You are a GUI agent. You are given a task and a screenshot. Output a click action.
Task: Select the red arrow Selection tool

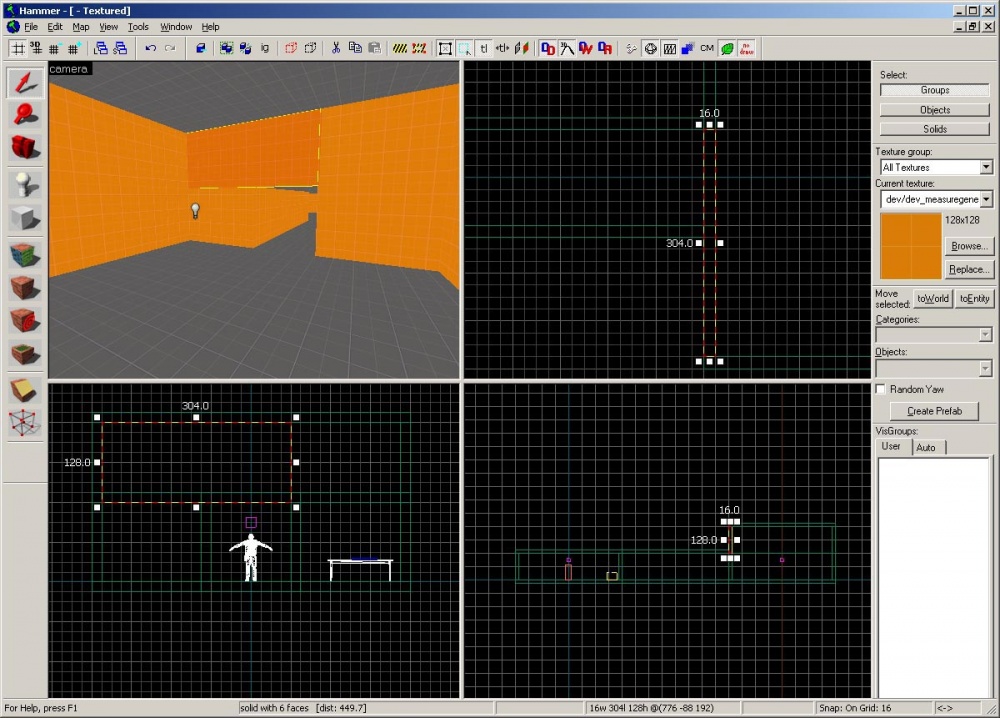pos(26,83)
